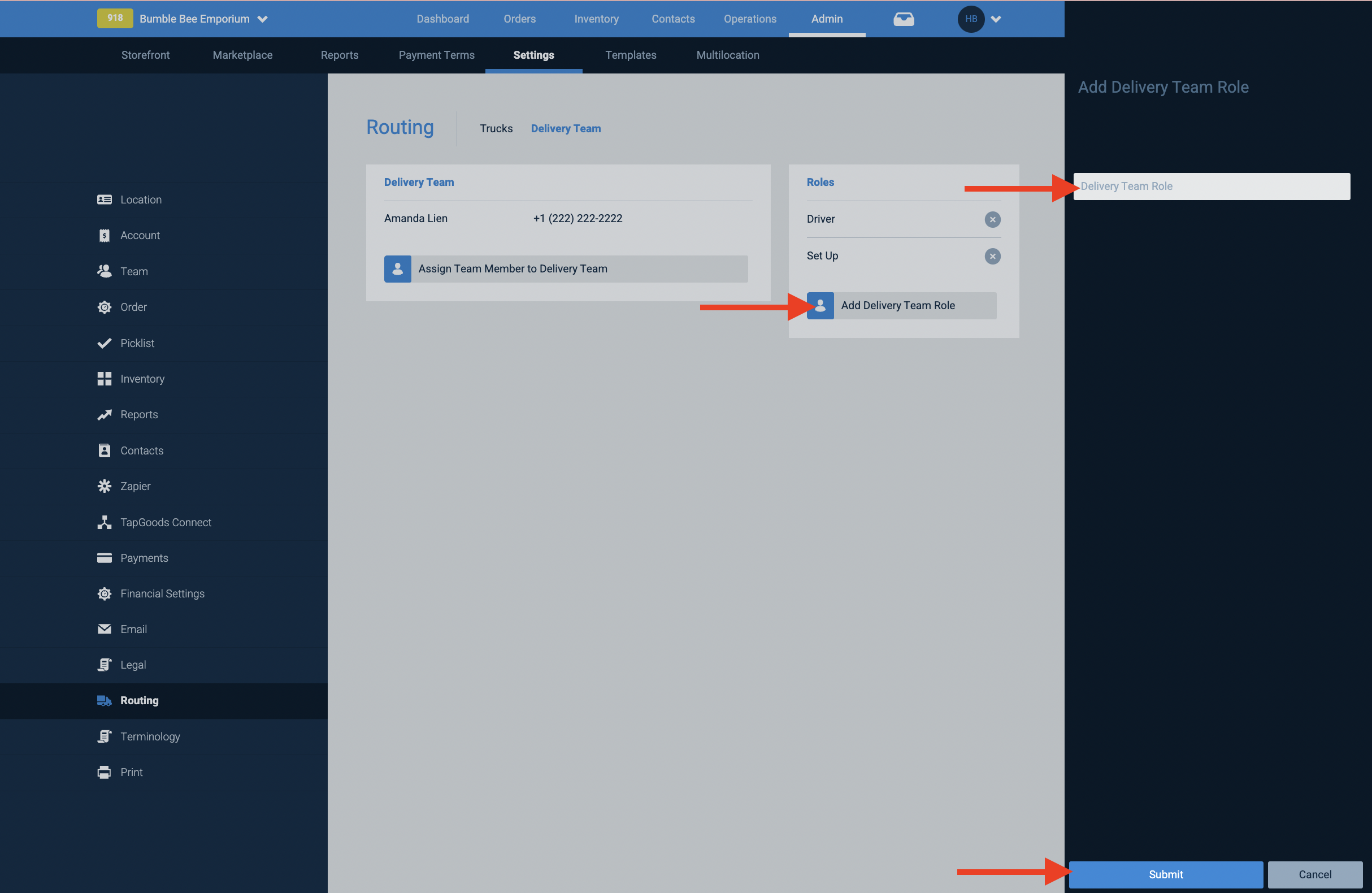
Task: Expand the Bumble Bee Emporium company dropdown
Action: click(263, 19)
